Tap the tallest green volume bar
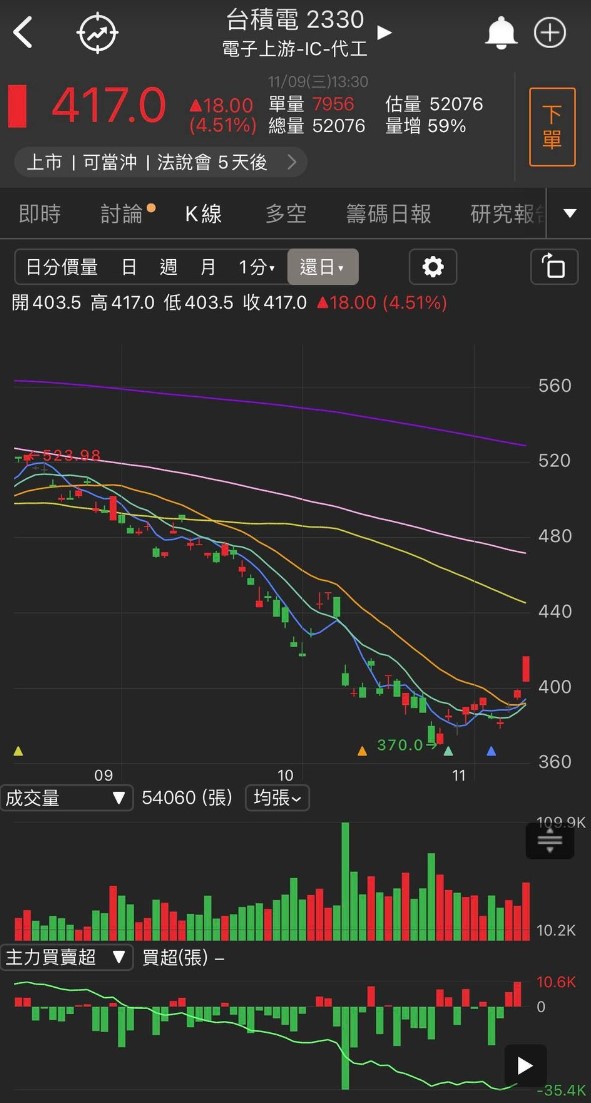This screenshot has height=1103, width=591. coord(345,881)
